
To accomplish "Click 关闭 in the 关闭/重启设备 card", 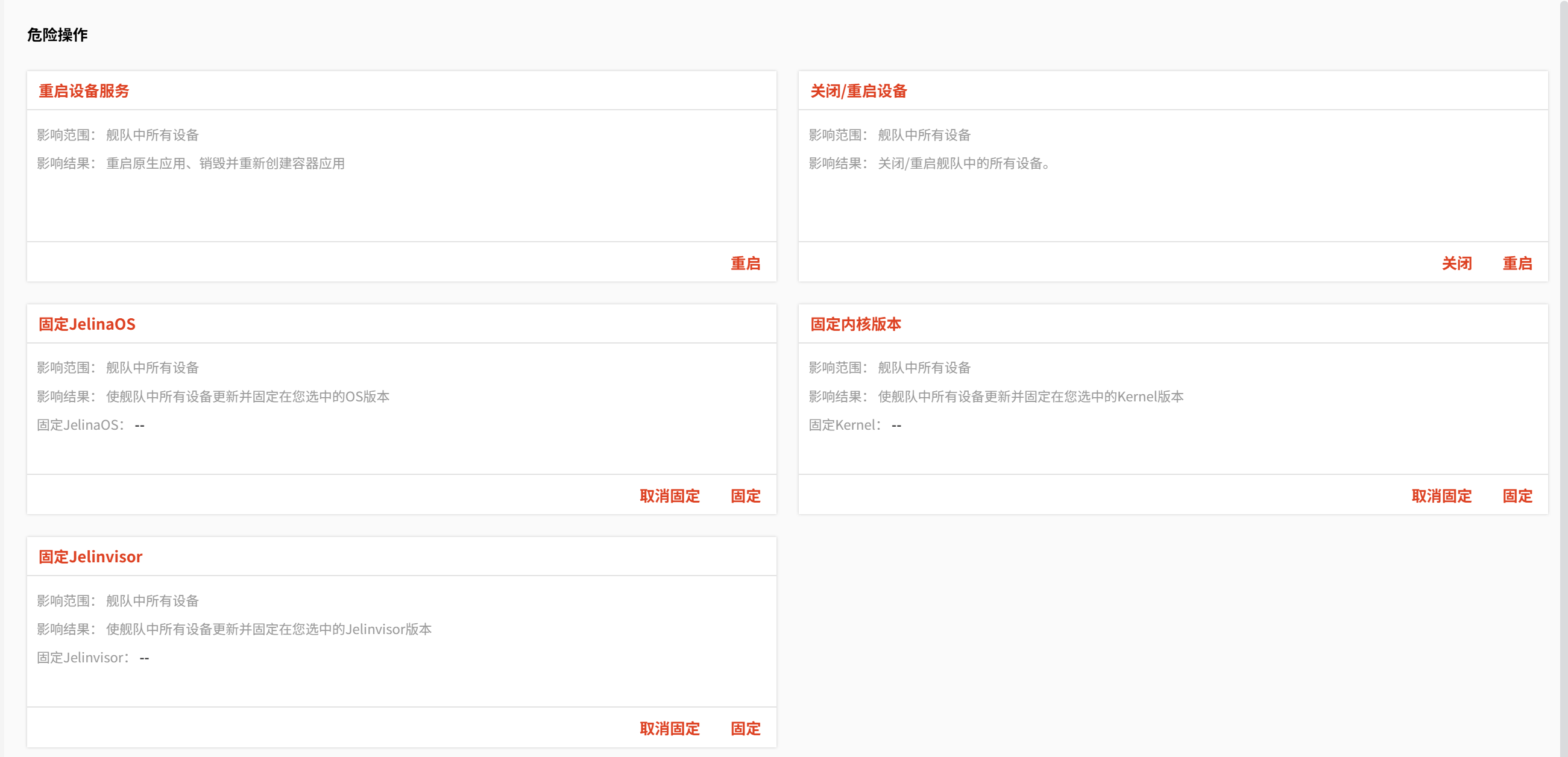I will coord(1456,263).
